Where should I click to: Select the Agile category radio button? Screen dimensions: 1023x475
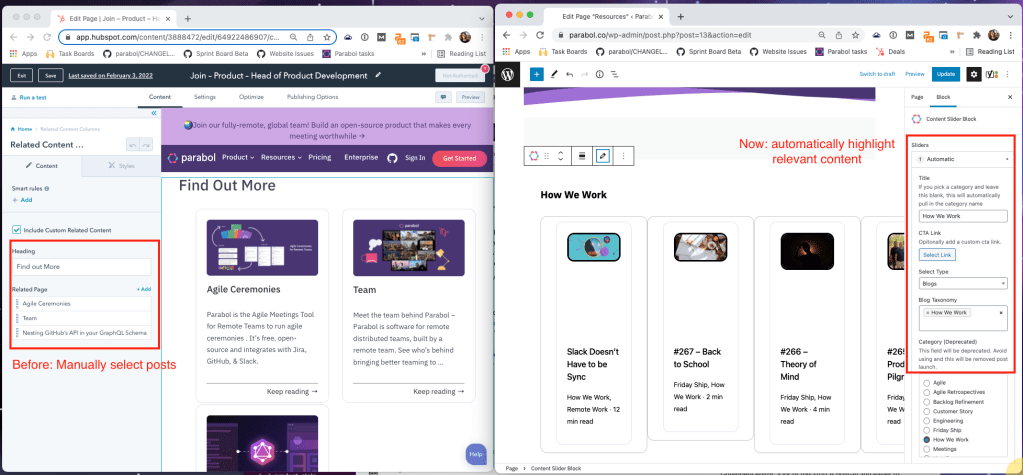pyautogui.click(x=926, y=383)
